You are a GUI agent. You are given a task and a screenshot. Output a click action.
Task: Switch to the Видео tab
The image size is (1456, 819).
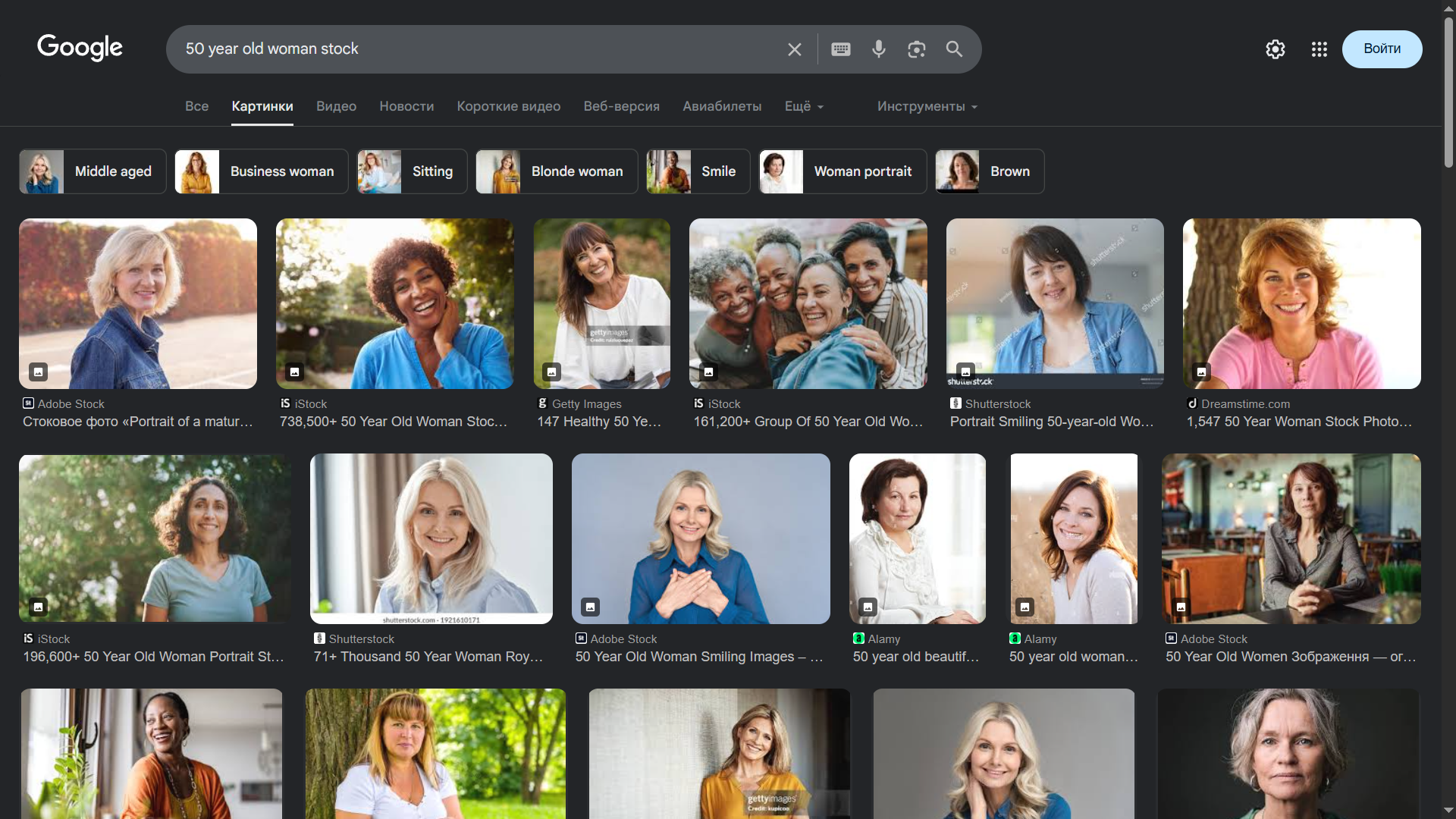(336, 106)
